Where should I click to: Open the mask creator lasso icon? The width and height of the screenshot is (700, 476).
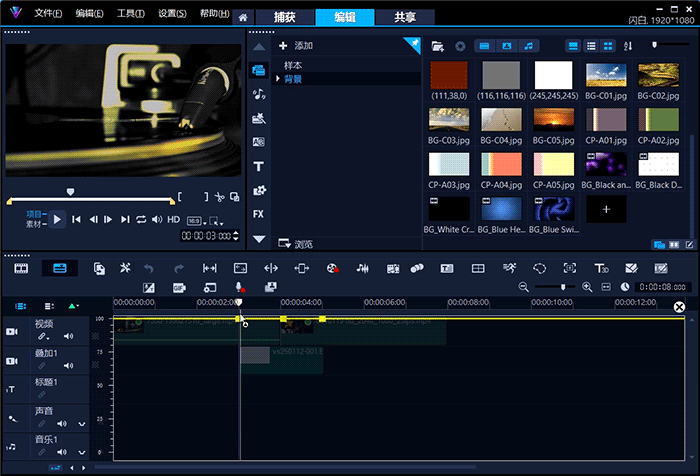click(539, 268)
